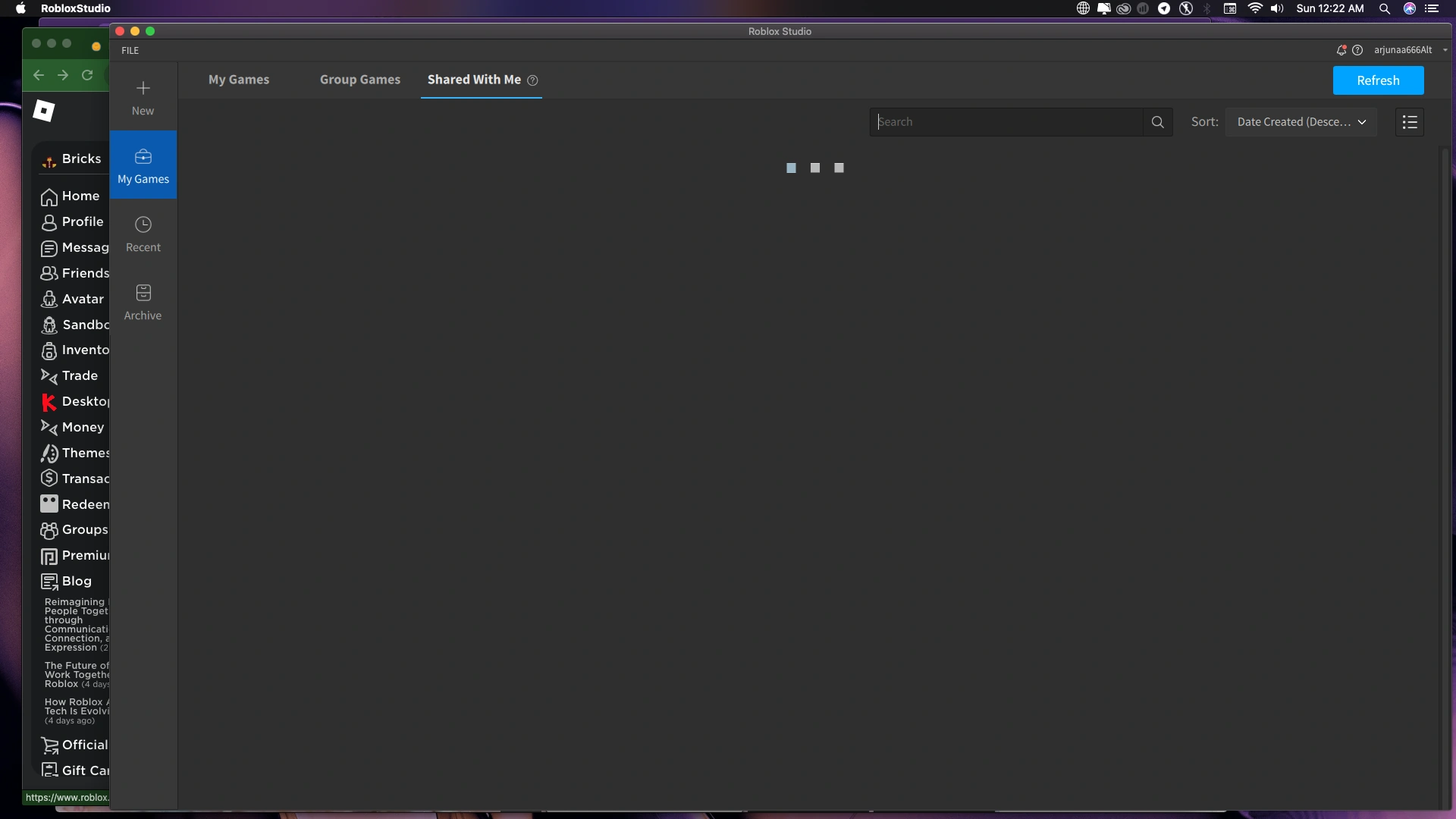This screenshot has height=819, width=1456.
Task: Select My Games briefcase sidebar icon
Action: (143, 157)
